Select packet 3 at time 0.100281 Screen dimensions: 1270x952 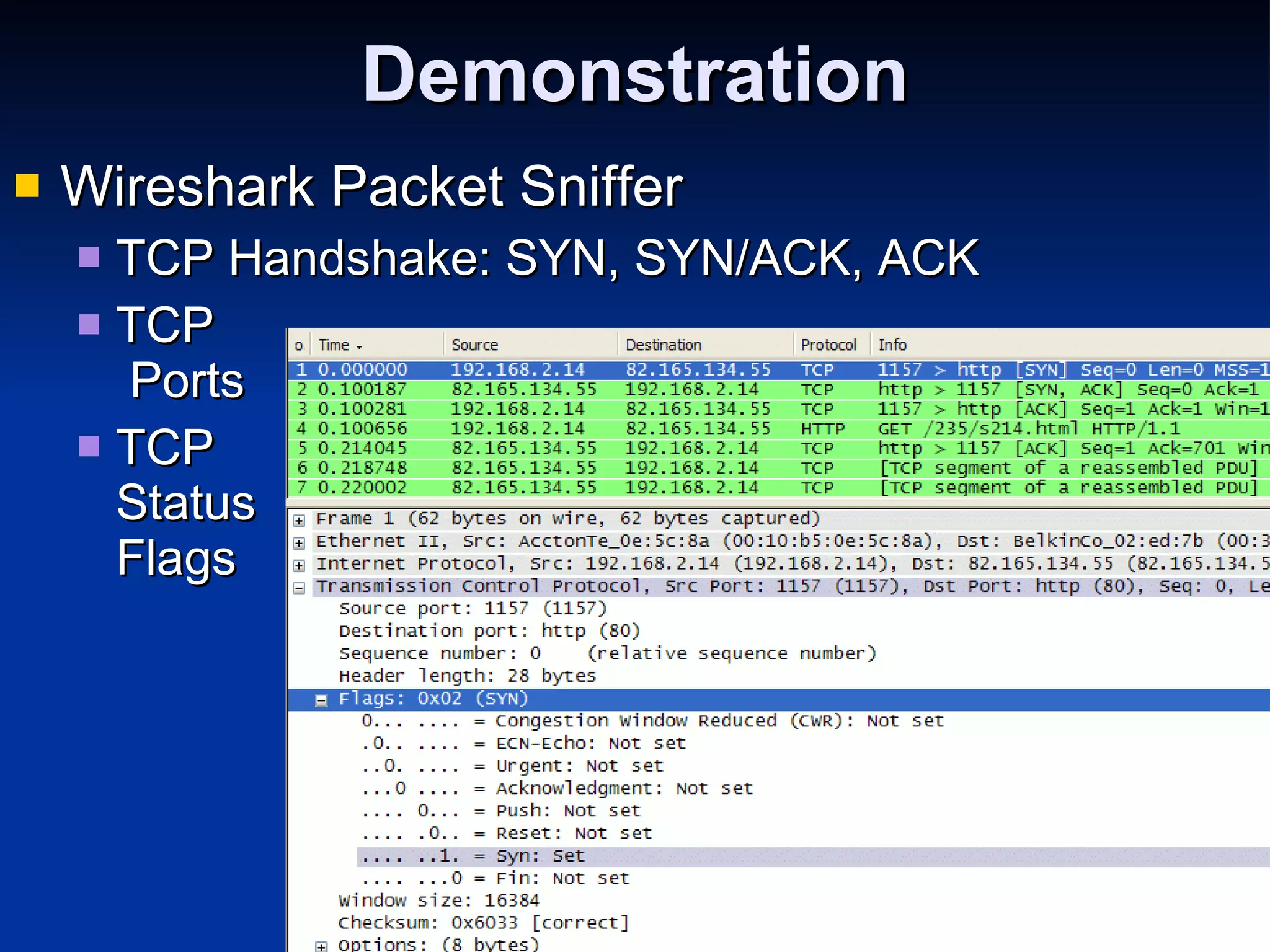pos(779,409)
